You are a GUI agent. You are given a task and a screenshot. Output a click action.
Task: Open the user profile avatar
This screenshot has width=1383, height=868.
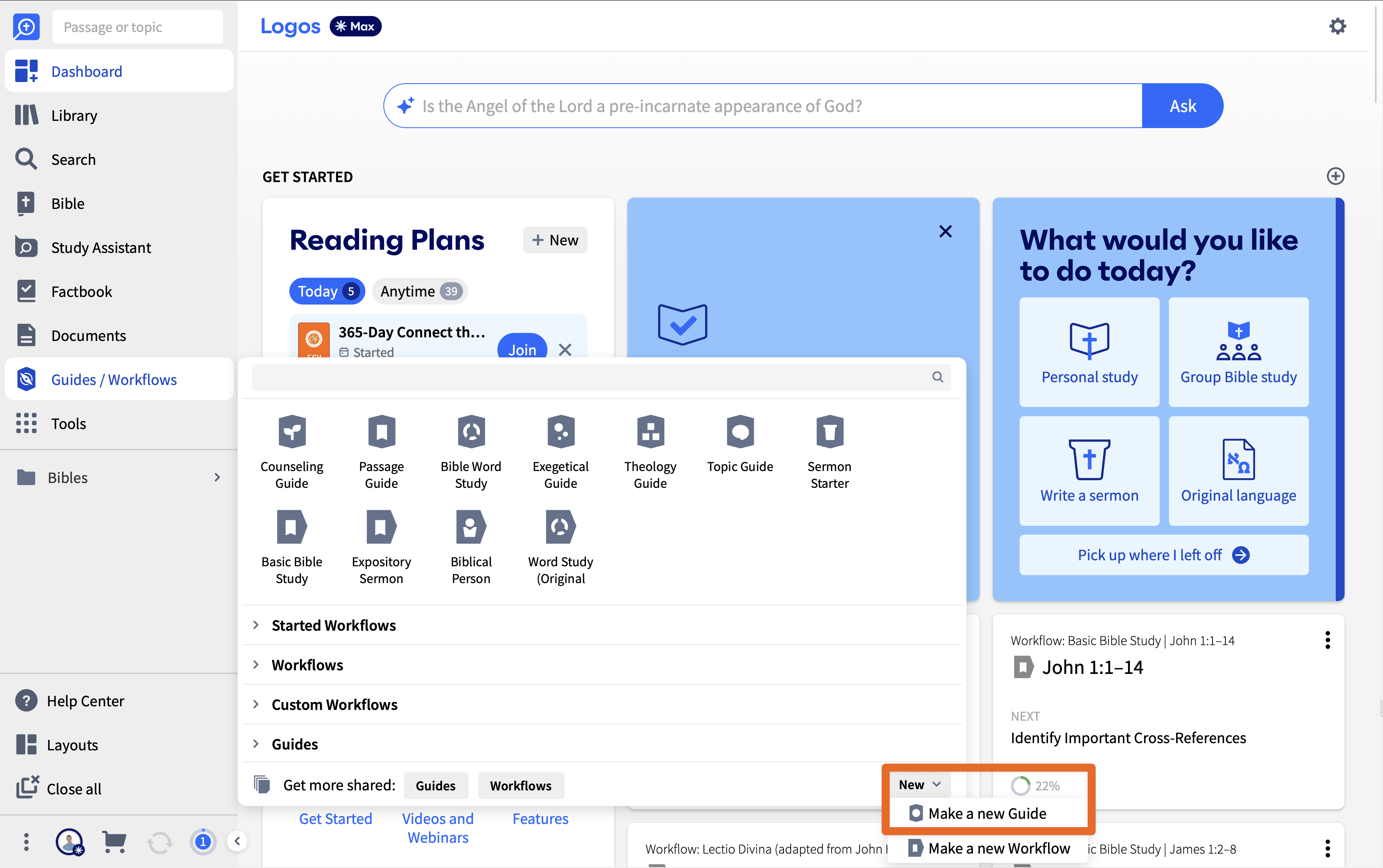(70, 842)
